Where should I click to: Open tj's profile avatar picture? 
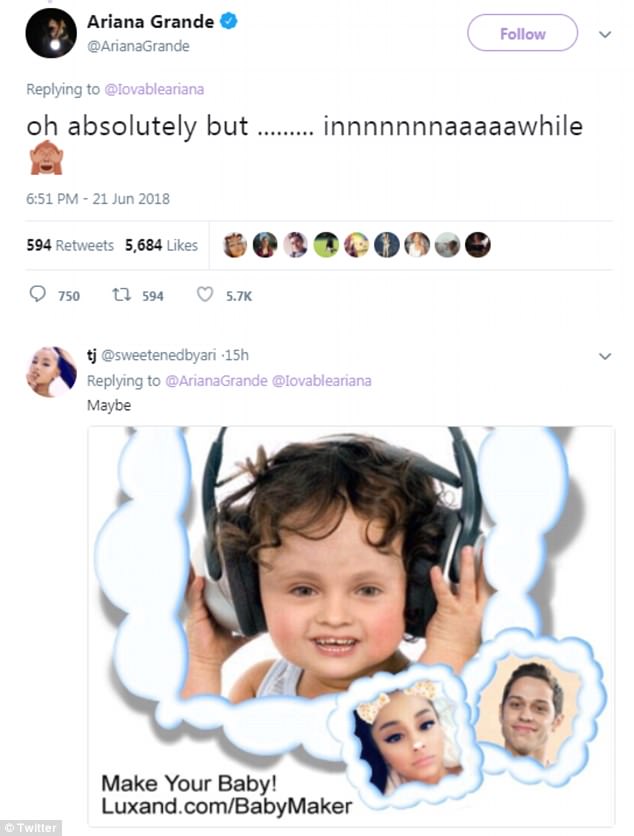point(52,372)
